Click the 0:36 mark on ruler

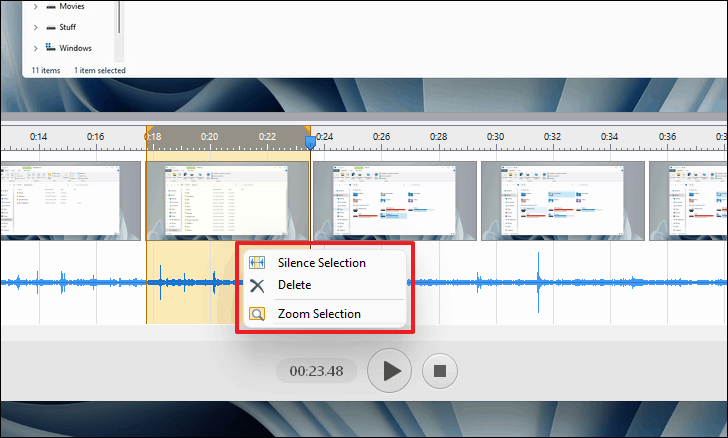click(x=667, y=137)
